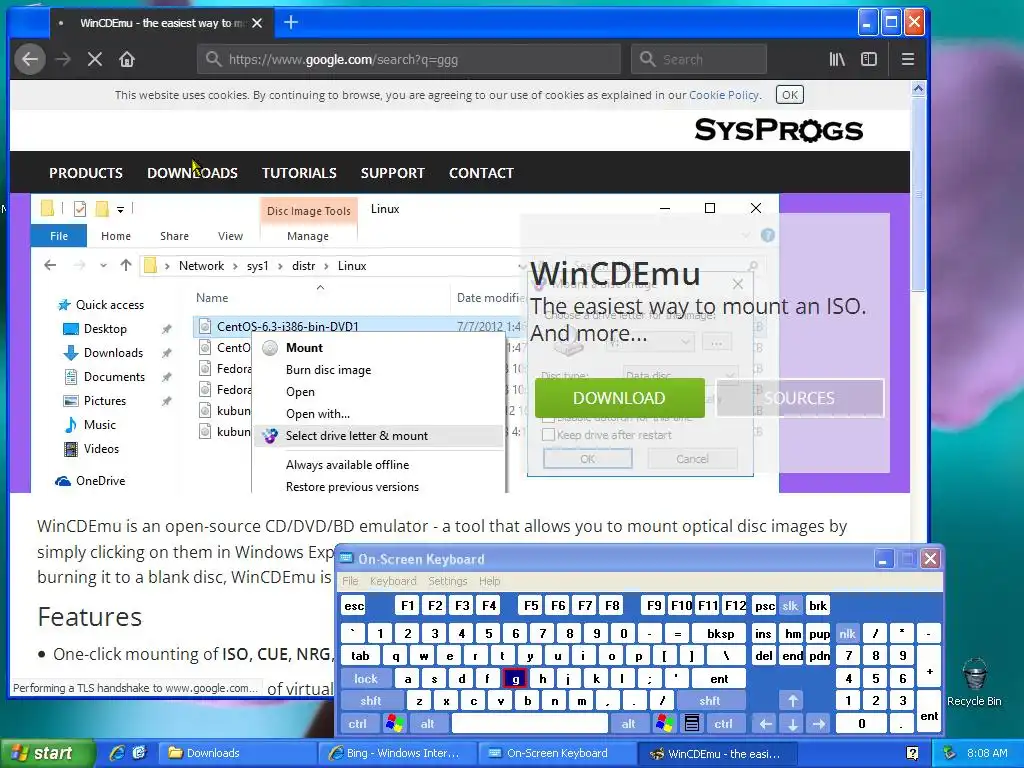The image size is (1024, 768).
Task: Launch Internet Explorer from quick launch
Action: pos(117,754)
